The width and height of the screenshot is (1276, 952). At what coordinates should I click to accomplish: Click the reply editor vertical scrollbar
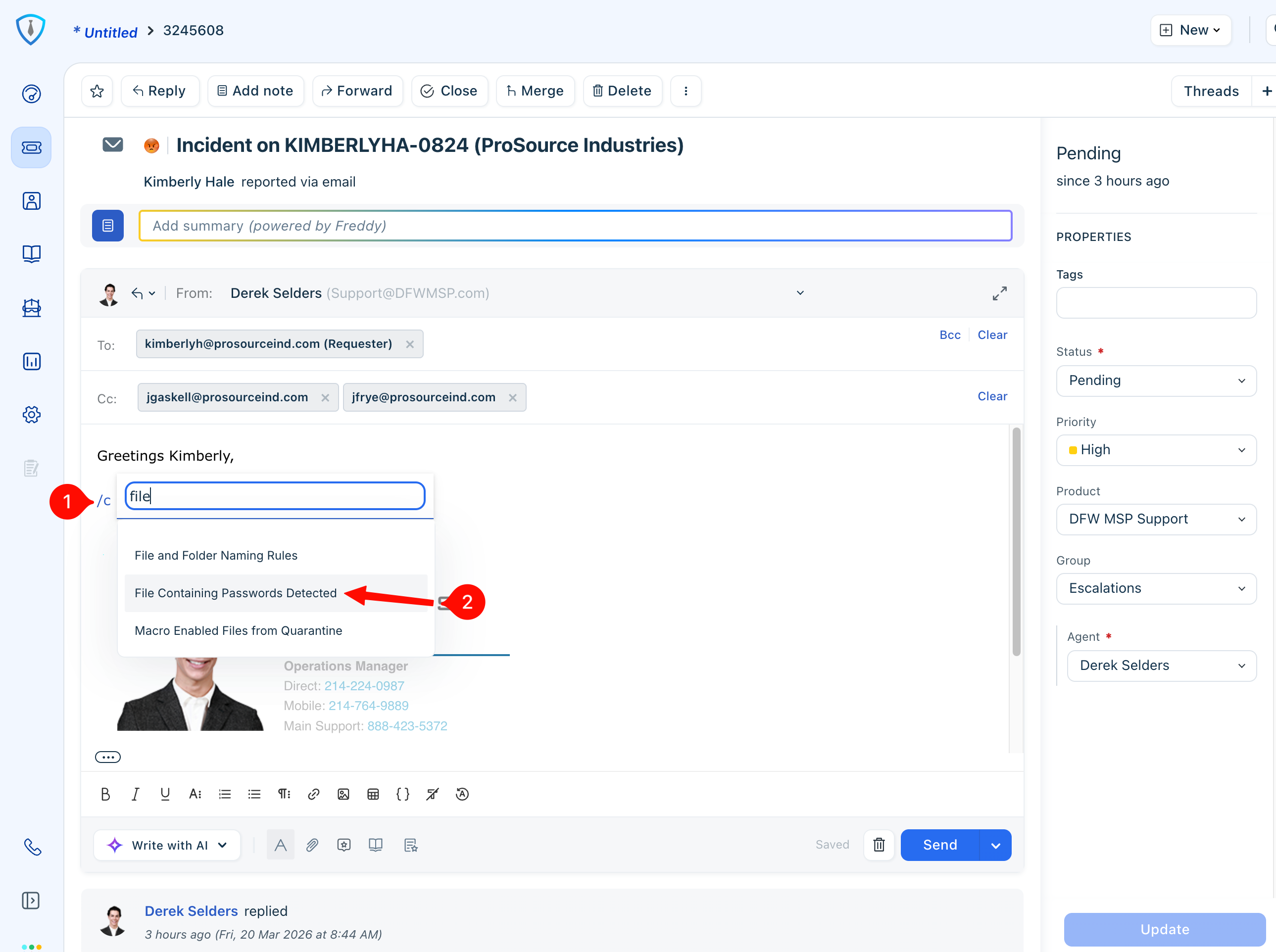[1016, 542]
